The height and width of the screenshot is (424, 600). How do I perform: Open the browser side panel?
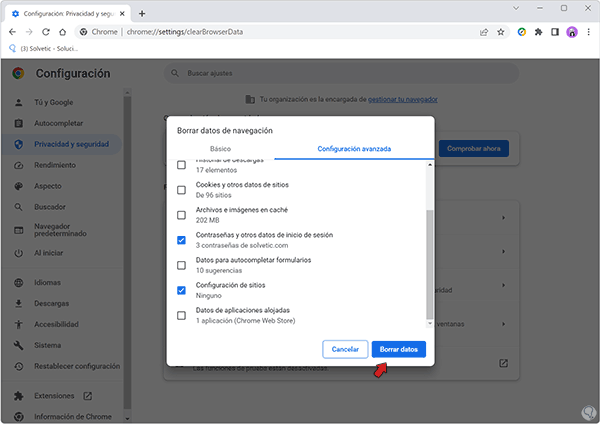click(x=555, y=31)
